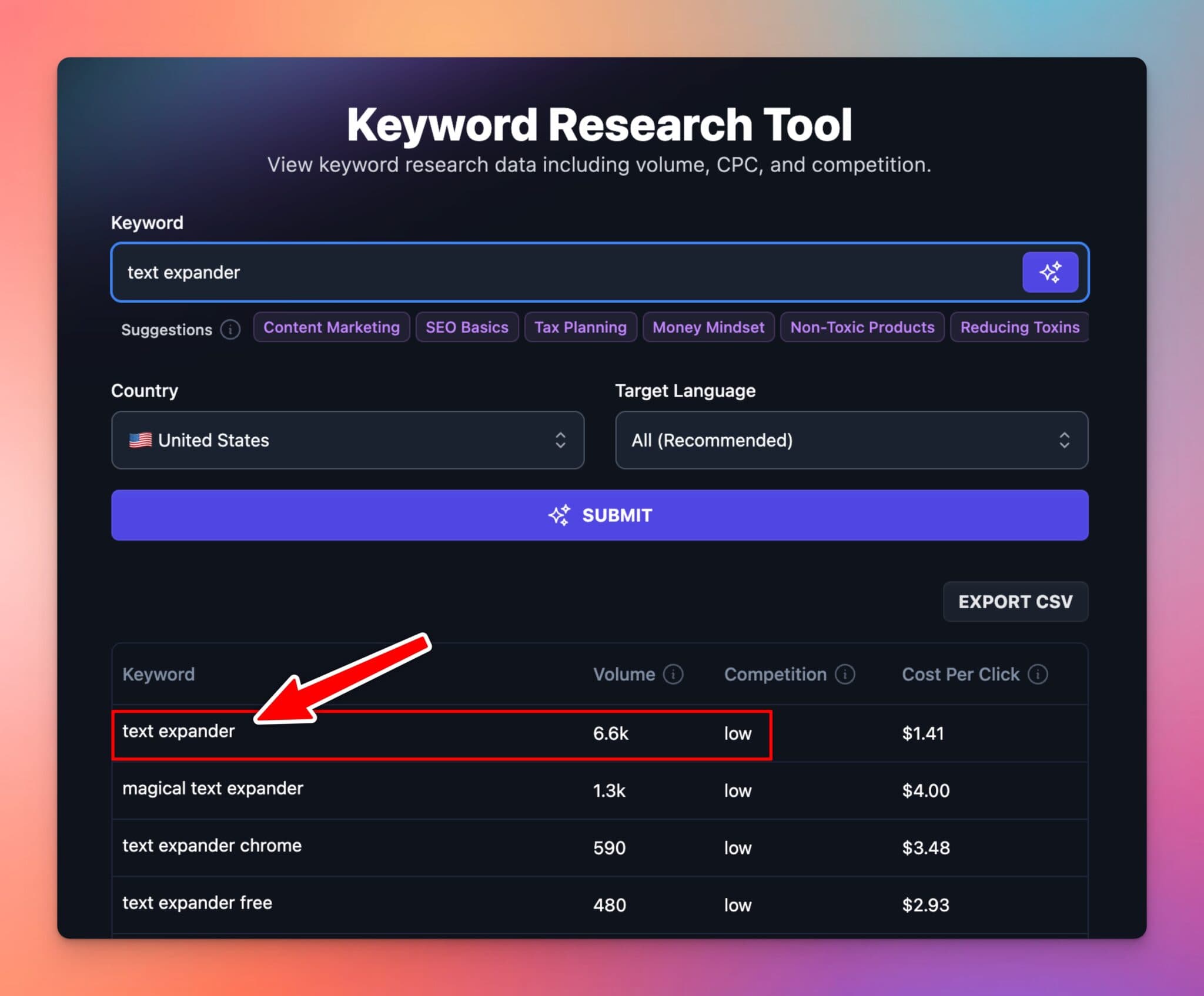Select the Non-Toxic Products suggestion
The width and height of the screenshot is (1204, 996).
pyautogui.click(x=862, y=327)
